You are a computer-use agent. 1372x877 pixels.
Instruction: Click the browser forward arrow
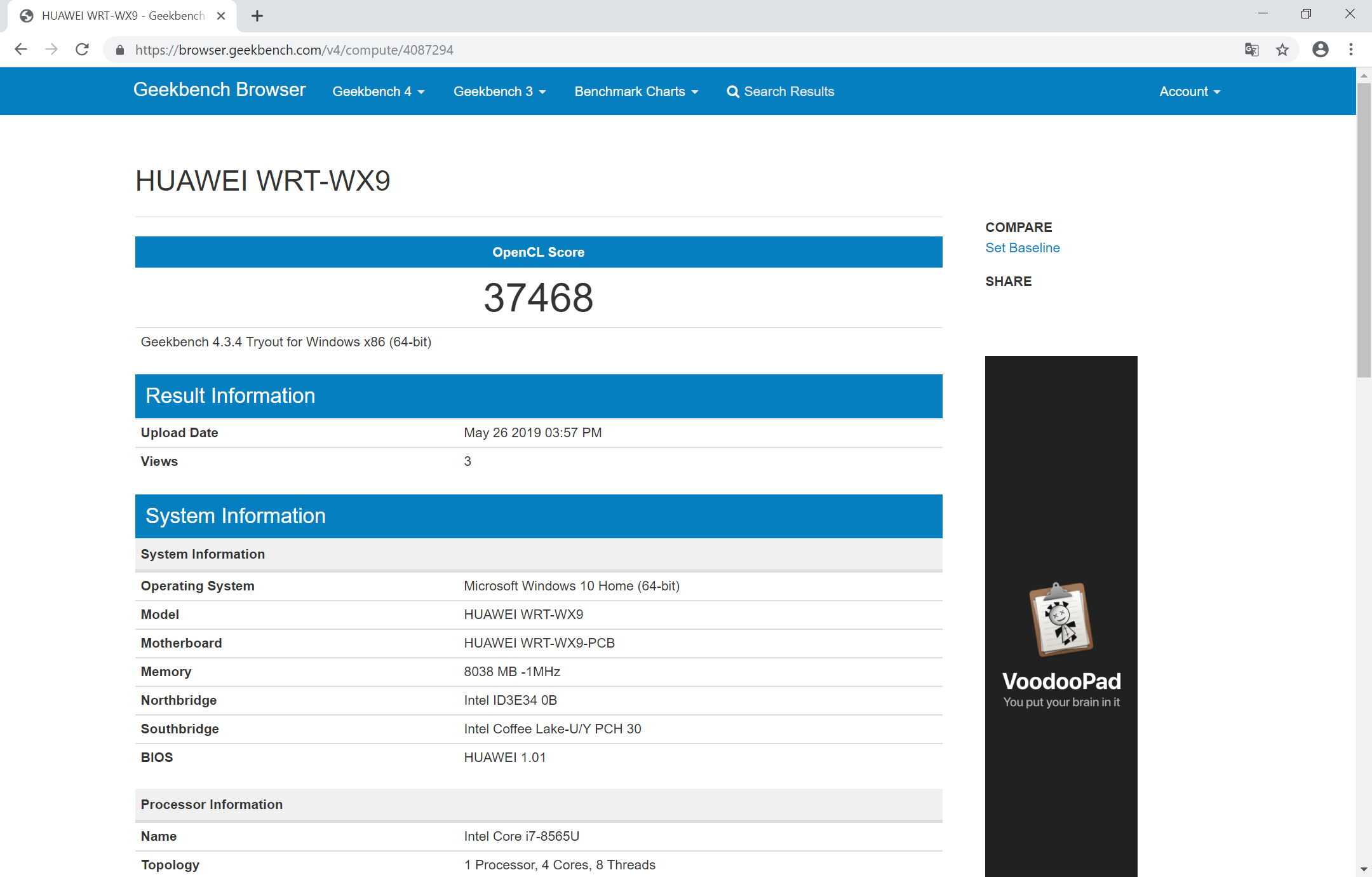click(x=51, y=50)
